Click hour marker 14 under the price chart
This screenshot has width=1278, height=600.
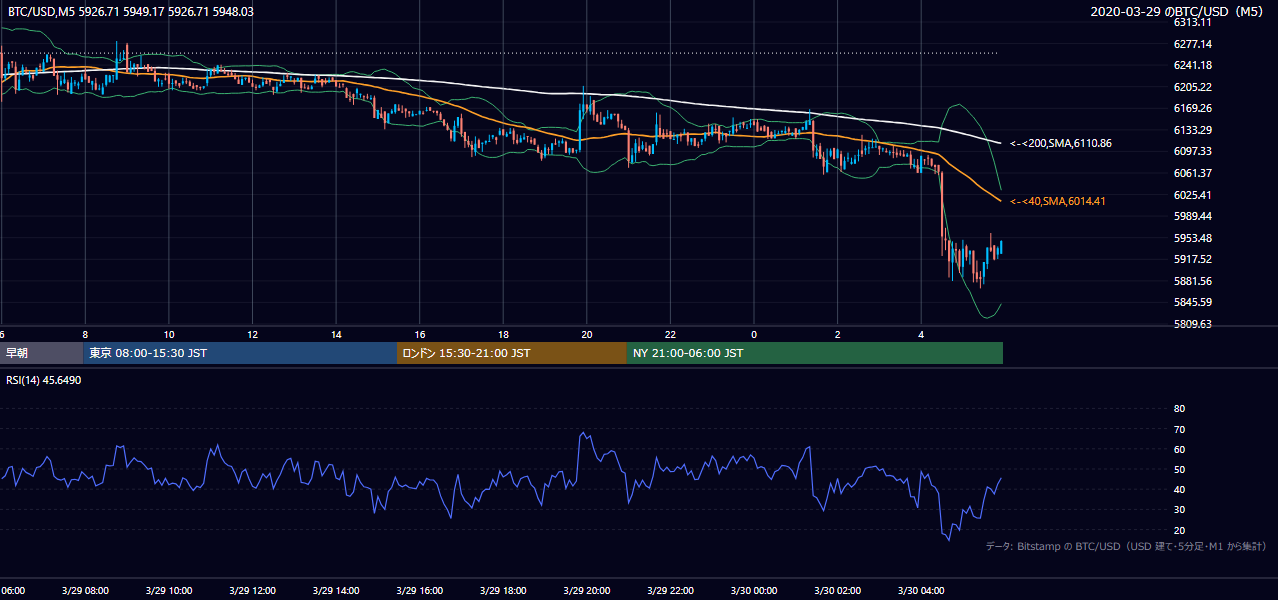tap(336, 334)
